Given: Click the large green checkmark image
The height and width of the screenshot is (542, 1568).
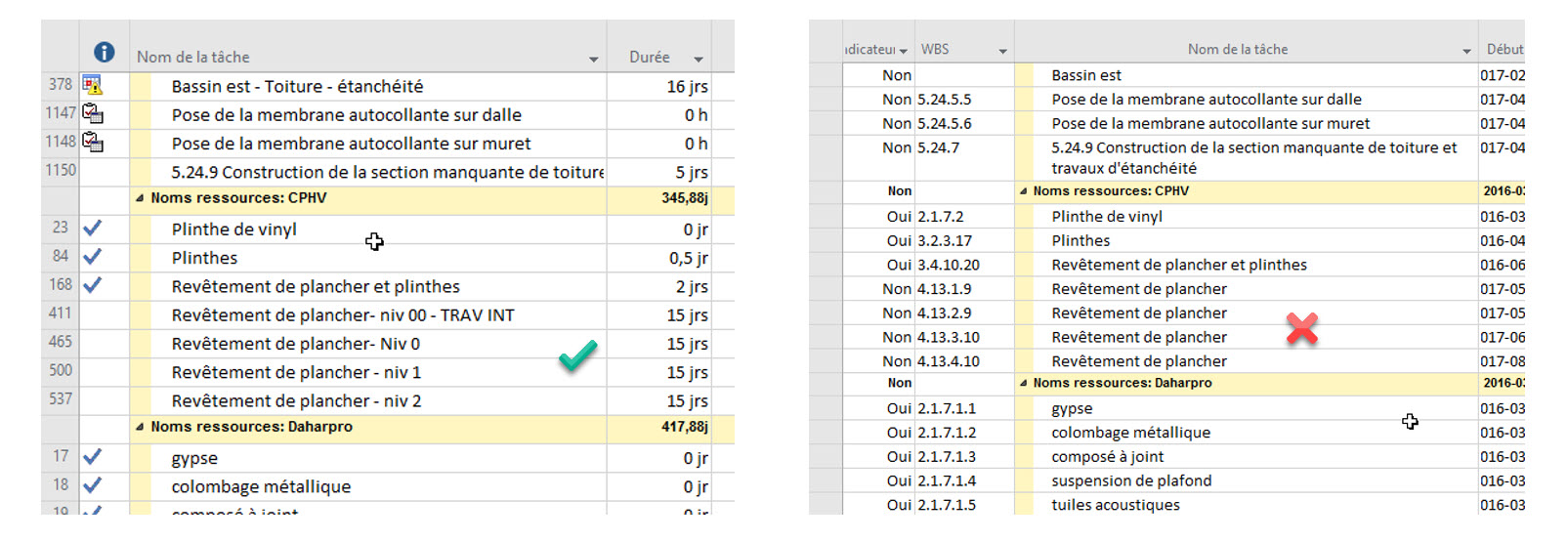Looking at the screenshot, I should click(577, 355).
